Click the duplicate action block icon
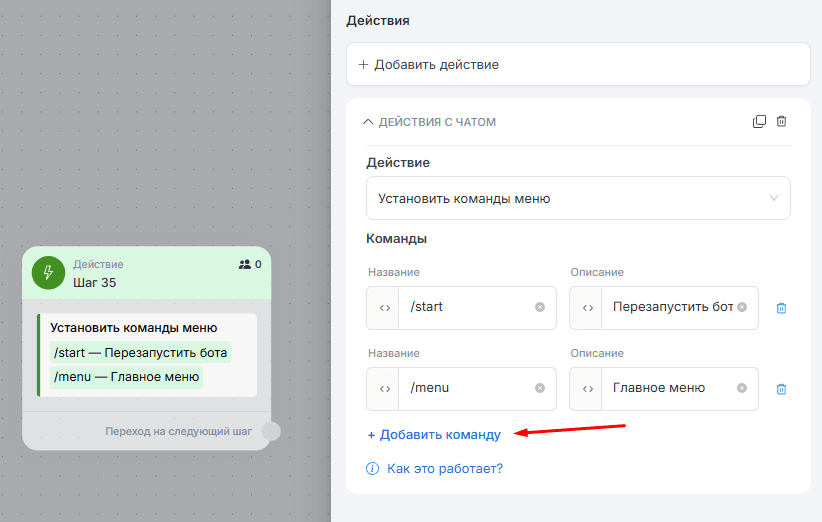Image resolution: width=822 pixels, height=522 pixels. click(x=759, y=122)
